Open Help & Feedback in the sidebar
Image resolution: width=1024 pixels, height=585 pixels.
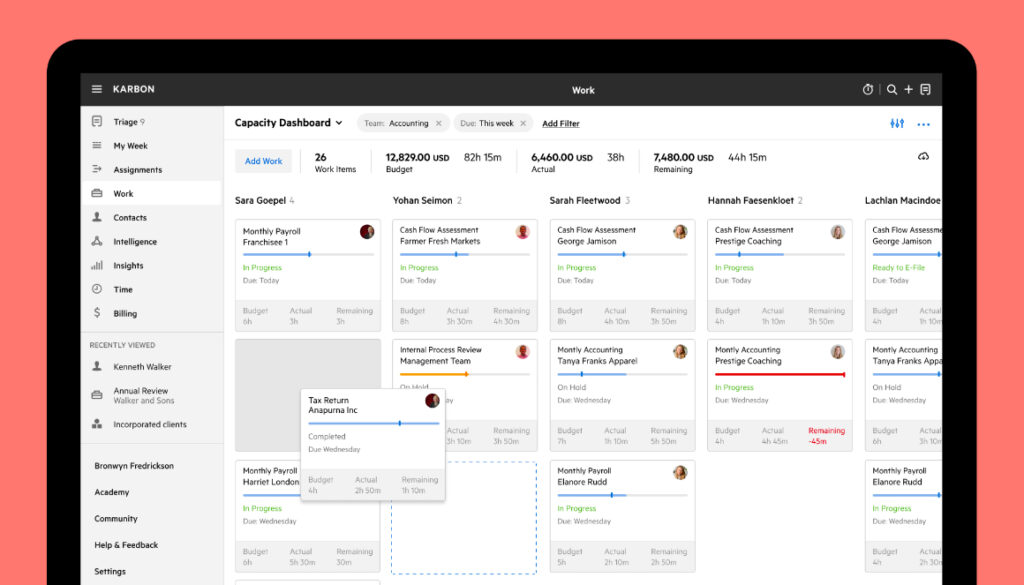click(126, 545)
